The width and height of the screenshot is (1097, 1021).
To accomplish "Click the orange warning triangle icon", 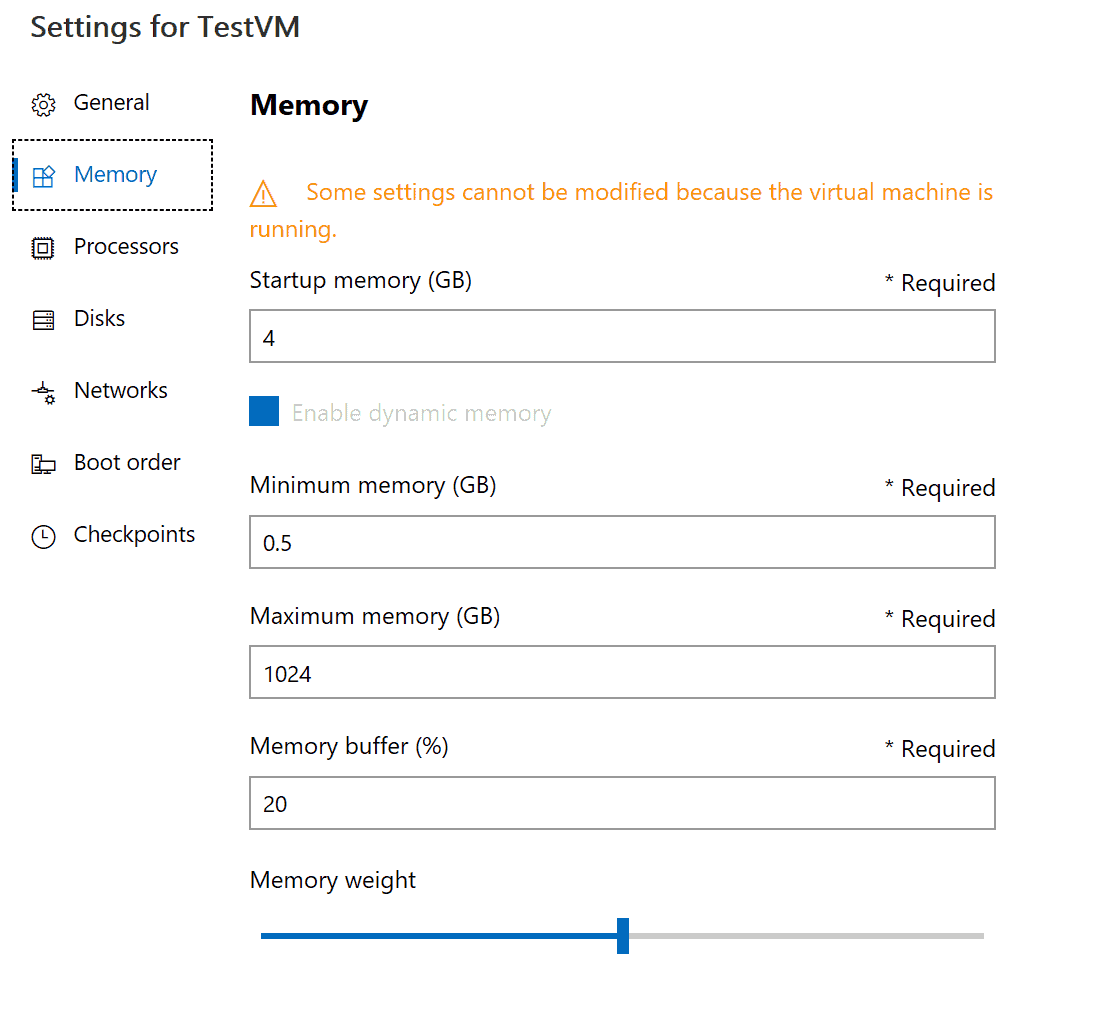I will pos(263,193).
